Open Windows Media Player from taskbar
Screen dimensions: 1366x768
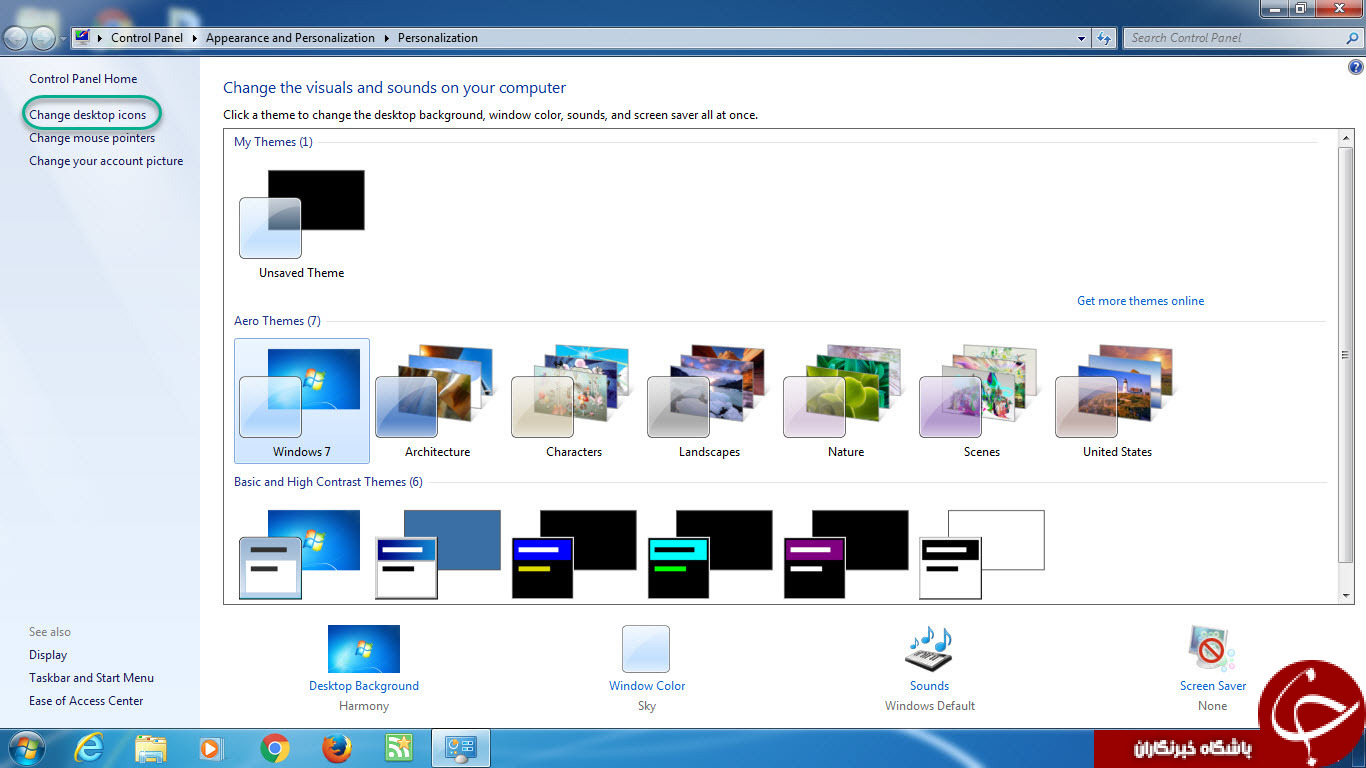211,748
